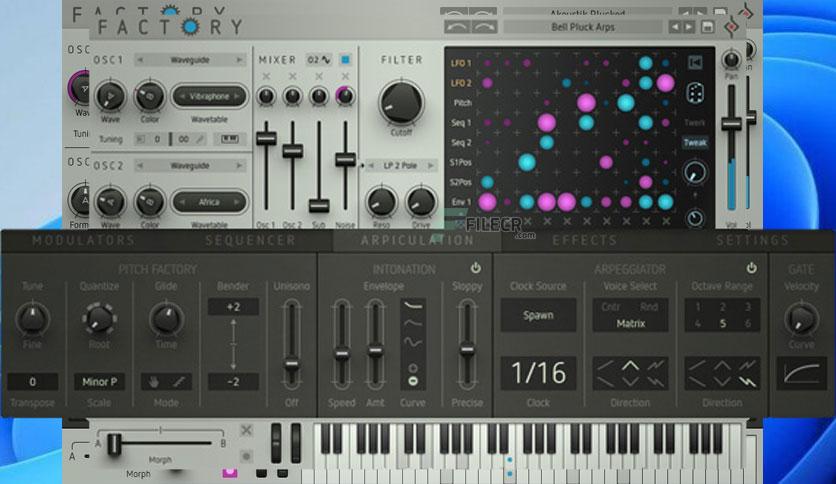Click the X above Noise mixer knob
Viewport: 836px width, 484px height.
click(345, 77)
